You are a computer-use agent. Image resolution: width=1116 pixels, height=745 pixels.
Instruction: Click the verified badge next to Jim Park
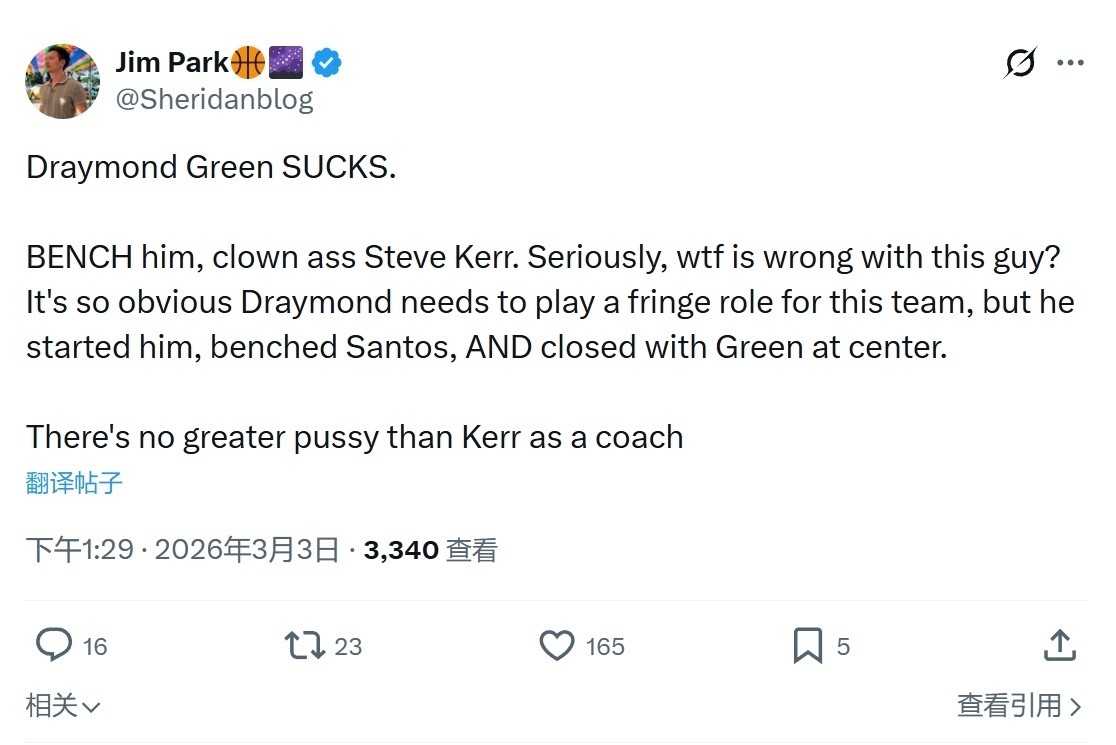(324, 61)
